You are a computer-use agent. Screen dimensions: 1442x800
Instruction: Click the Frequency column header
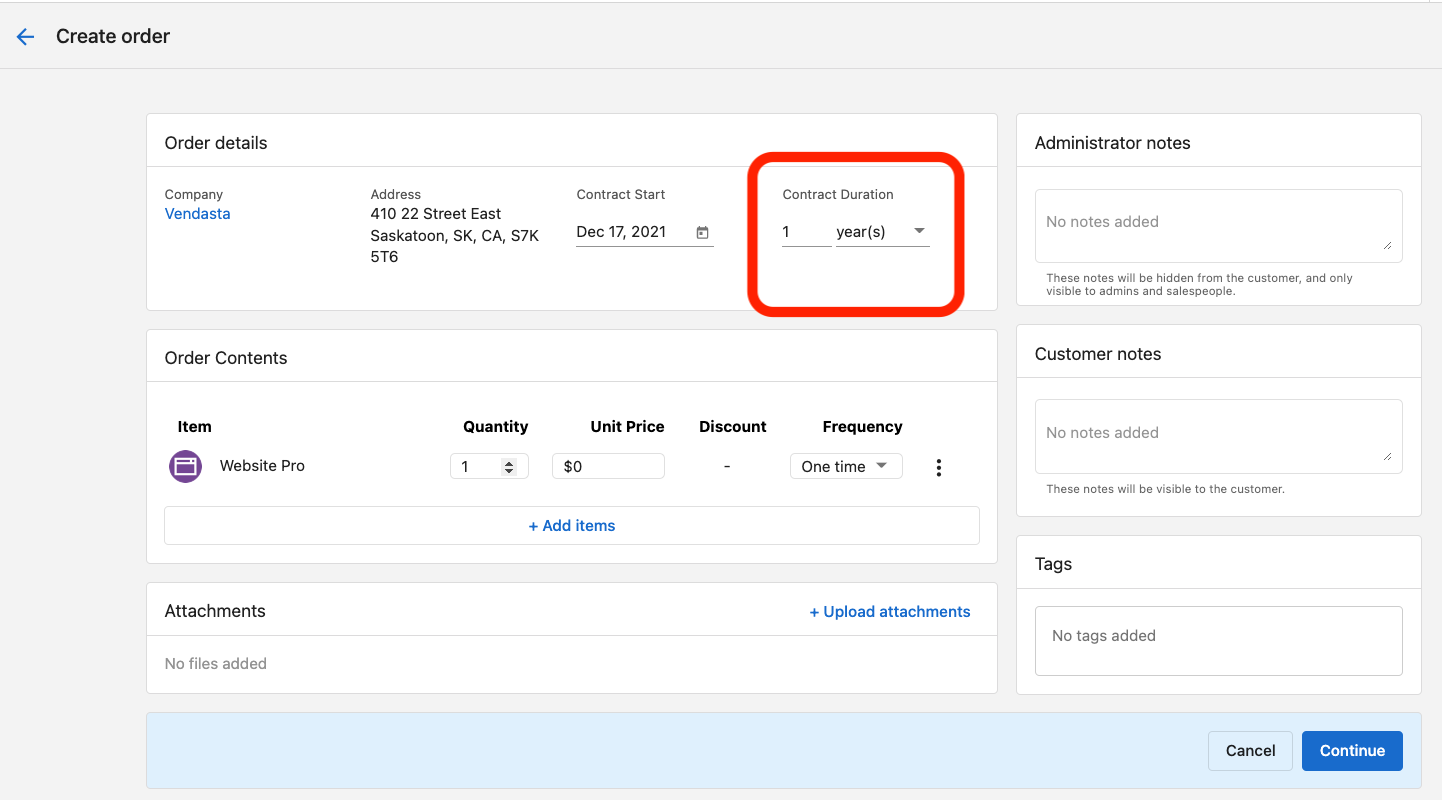click(x=862, y=427)
